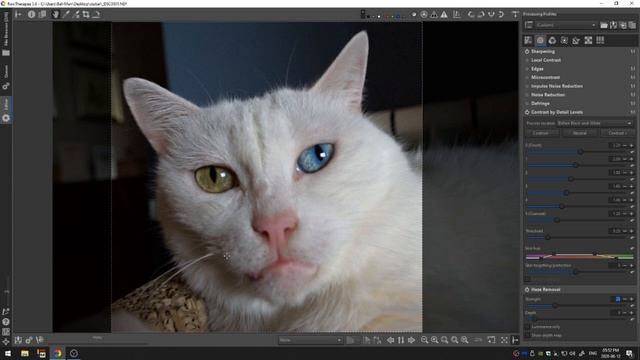This screenshot has height=360, width=640.
Task: Reset the Haze Removal Strength value
Action: coord(632,305)
